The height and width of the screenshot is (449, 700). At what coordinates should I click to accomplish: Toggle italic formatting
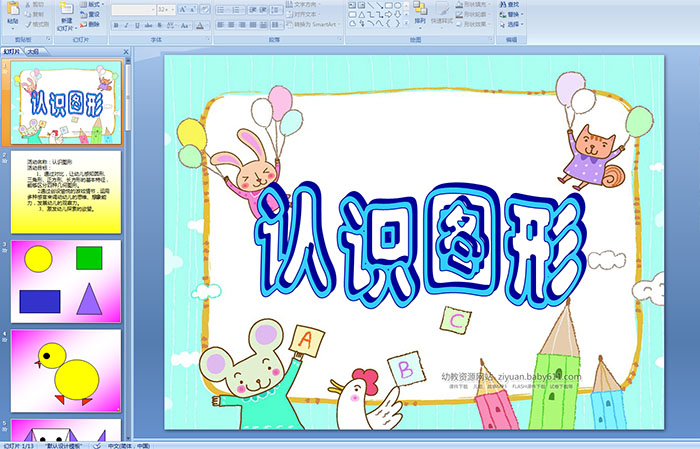tap(126, 25)
